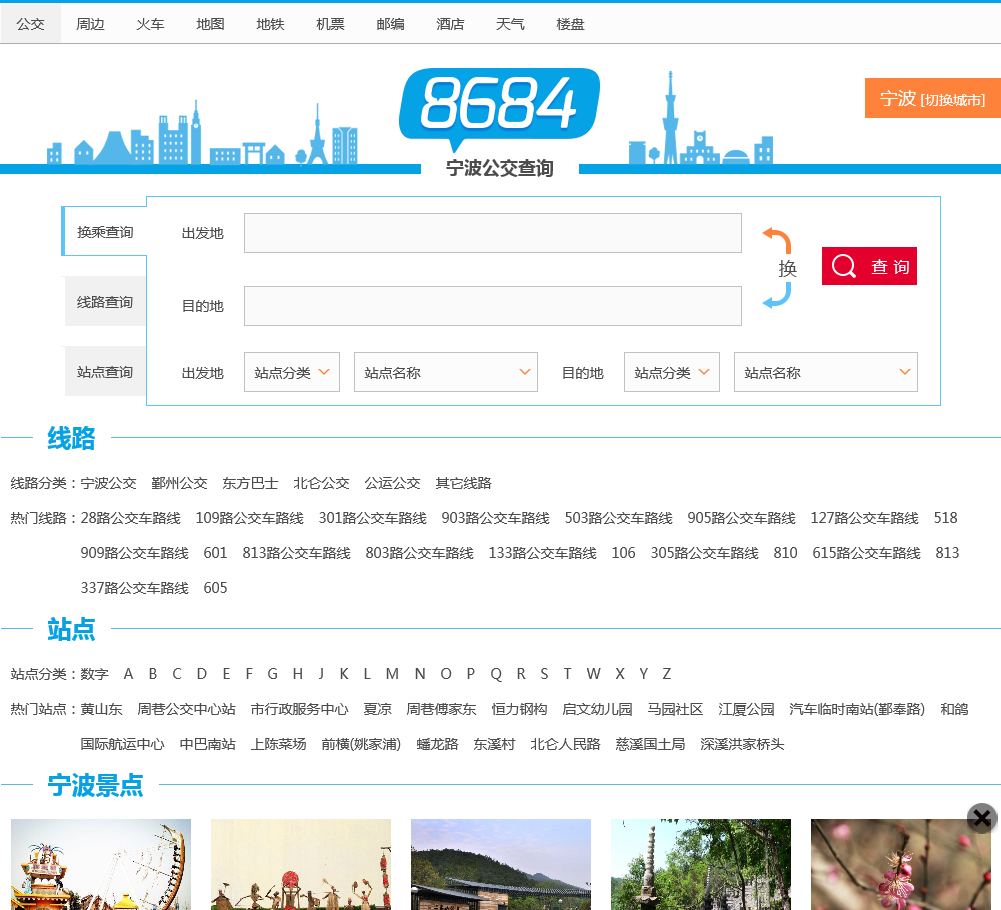Open 109路公交车路线 link
1001x910 pixels.
tap(250, 518)
